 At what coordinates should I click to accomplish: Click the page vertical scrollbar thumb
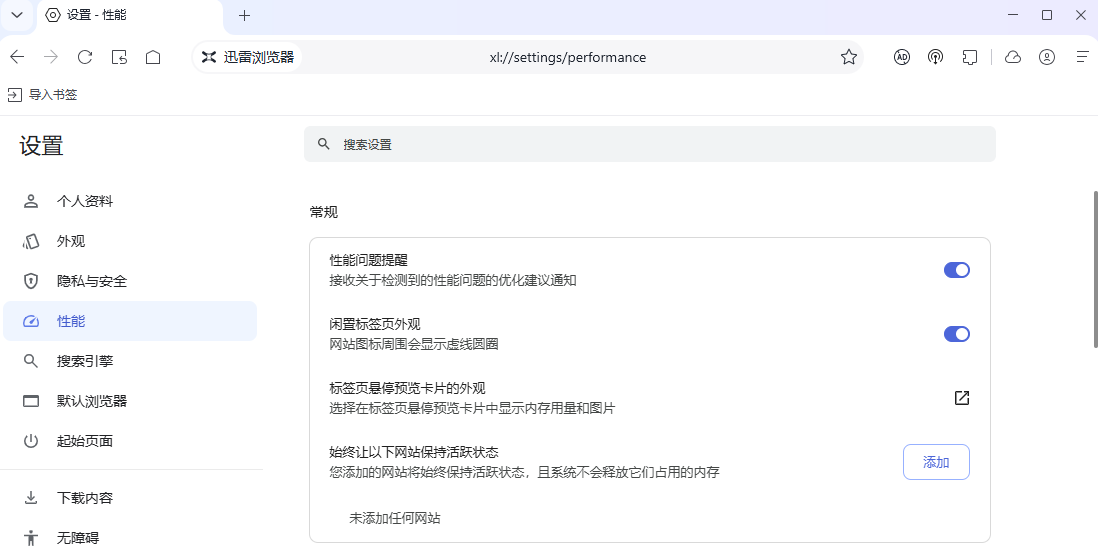(x=1094, y=268)
